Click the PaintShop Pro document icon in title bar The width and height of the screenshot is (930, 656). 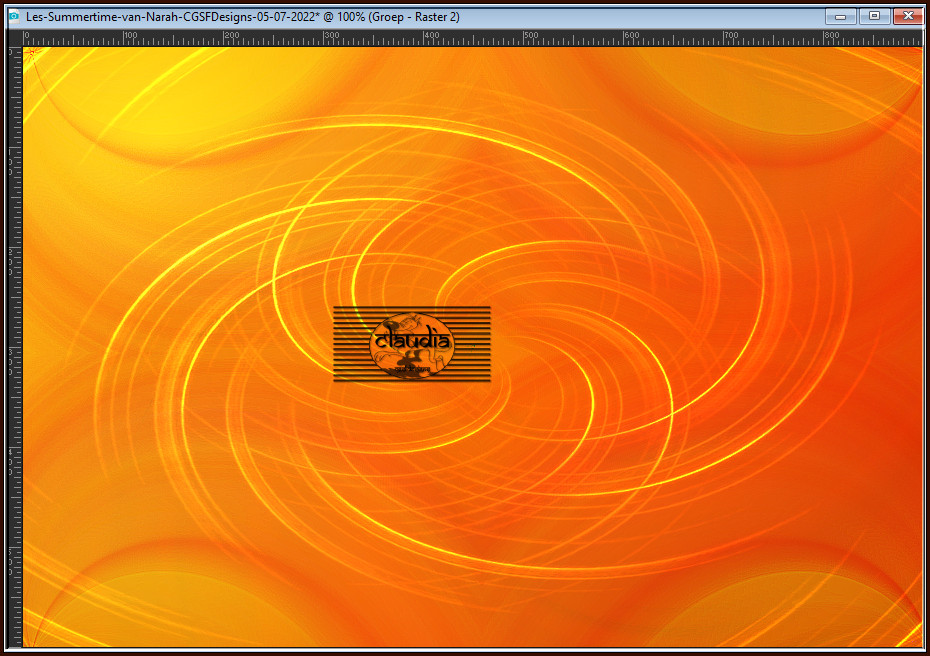point(14,17)
